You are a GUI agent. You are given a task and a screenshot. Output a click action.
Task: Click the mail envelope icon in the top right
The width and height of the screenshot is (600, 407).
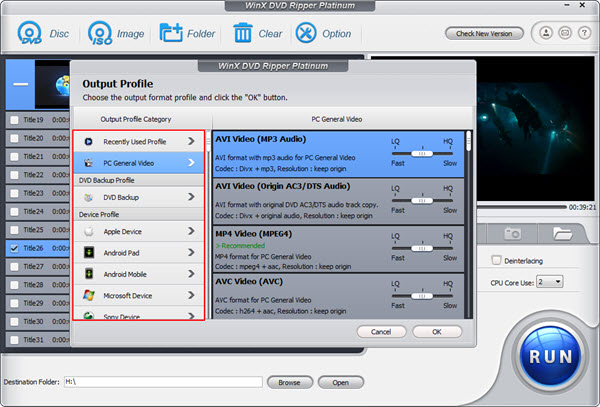coord(565,33)
